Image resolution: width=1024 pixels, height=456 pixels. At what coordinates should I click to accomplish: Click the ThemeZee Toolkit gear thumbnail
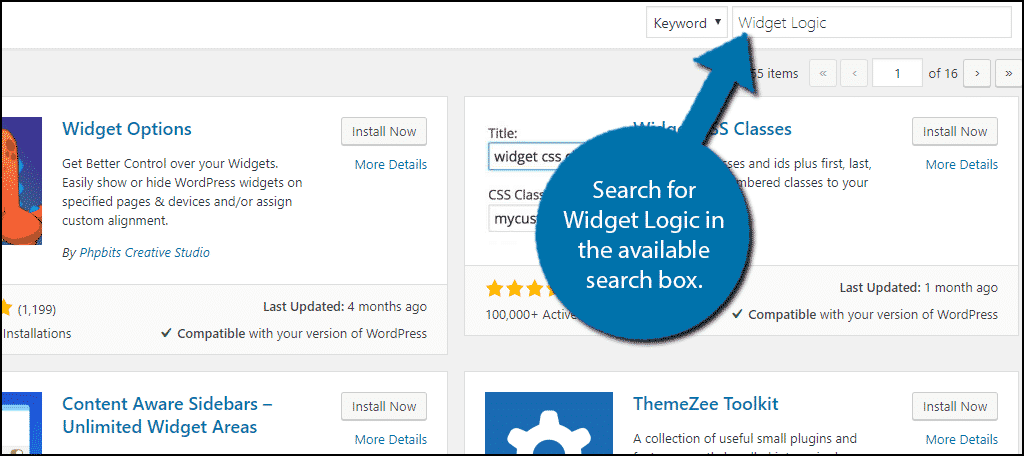click(x=549, y=423)
